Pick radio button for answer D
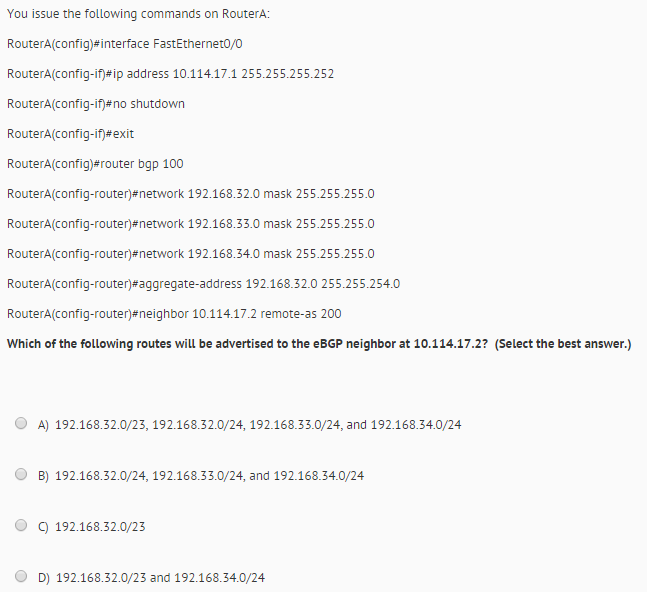The width and height of the screenshot is (647, 592). tap(21, 576)
